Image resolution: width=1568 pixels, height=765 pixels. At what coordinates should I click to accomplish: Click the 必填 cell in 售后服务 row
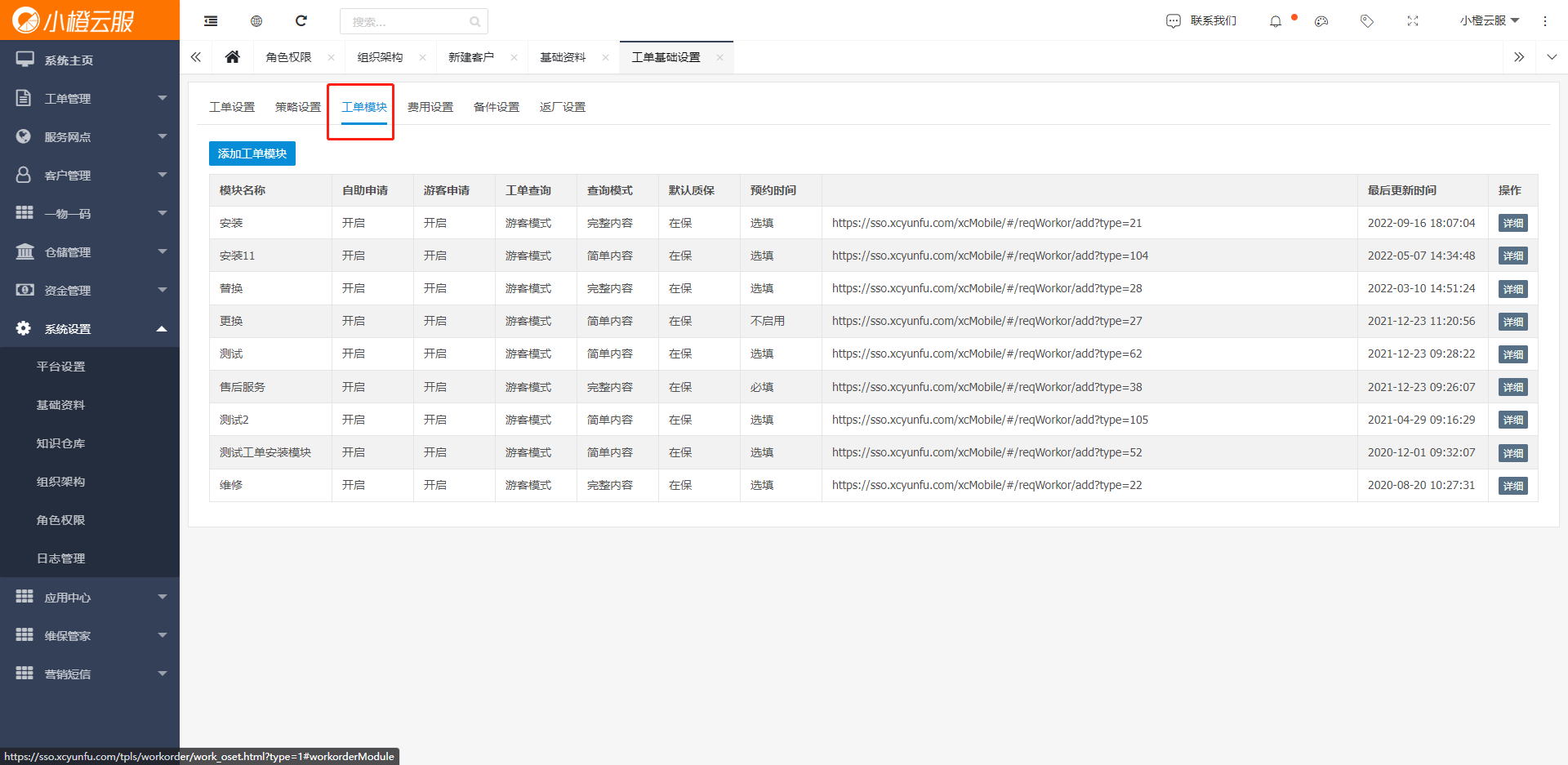tap(762, 387)
